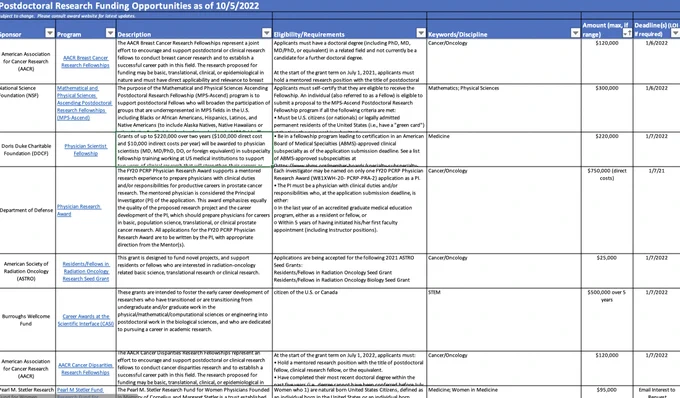680x398 pixels.
Task: Select the 'Burroughs Wellcome Fund' sponsor cell
Action: [27, 320]
